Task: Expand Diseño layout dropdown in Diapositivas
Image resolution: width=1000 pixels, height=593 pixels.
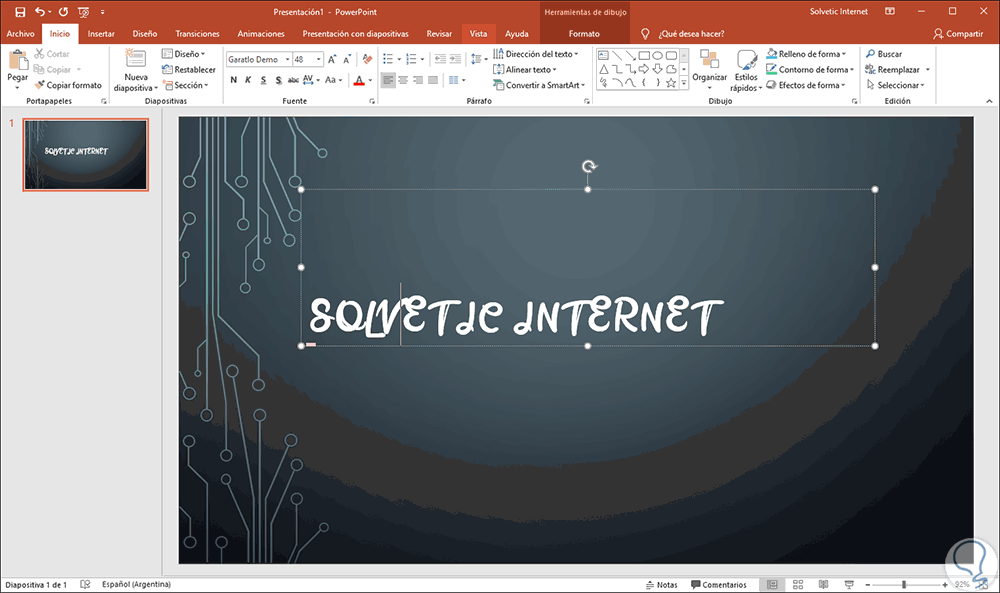Action: click(x=184, y=54)
